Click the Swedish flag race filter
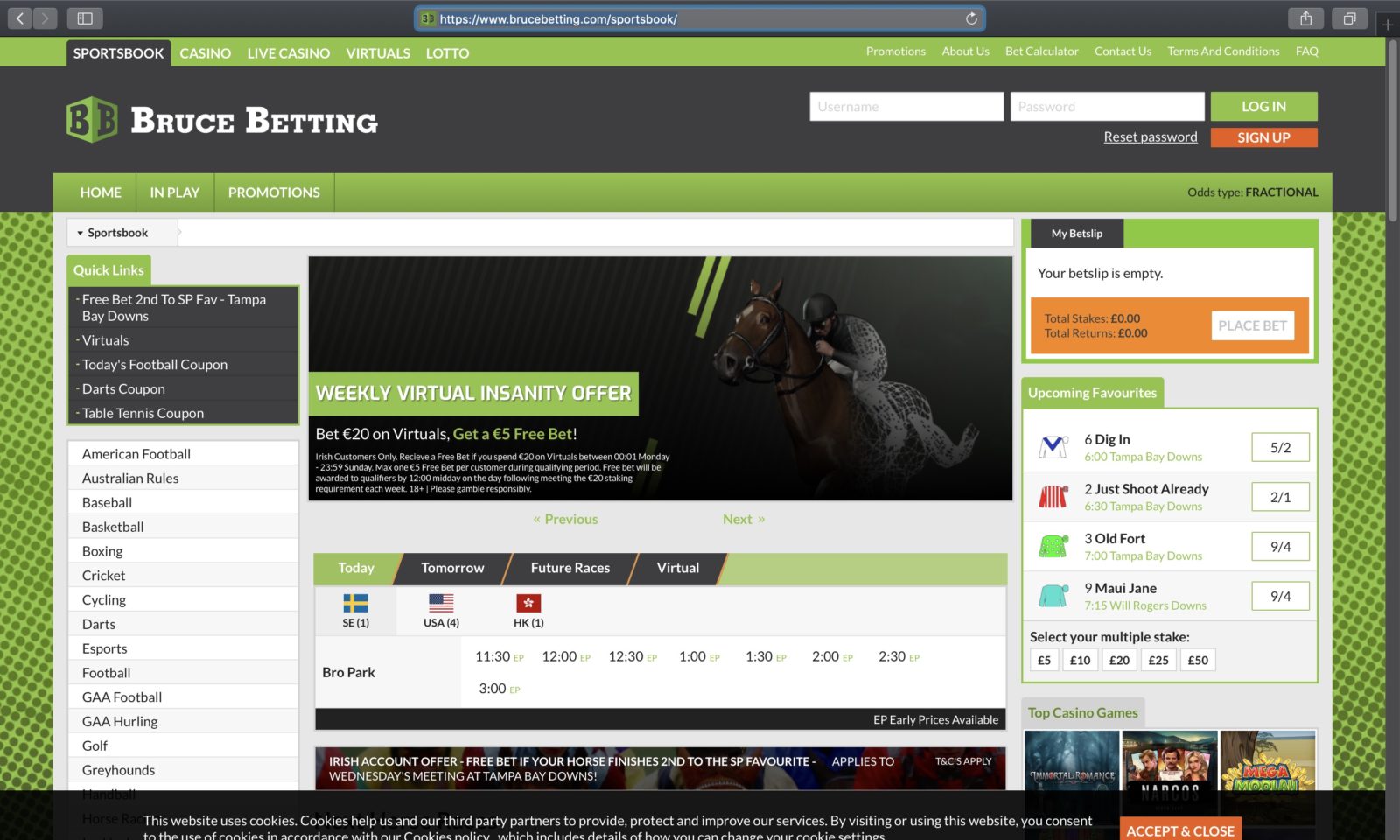Viewport: 1400px width, 840px height. click(x=357, y=602)
